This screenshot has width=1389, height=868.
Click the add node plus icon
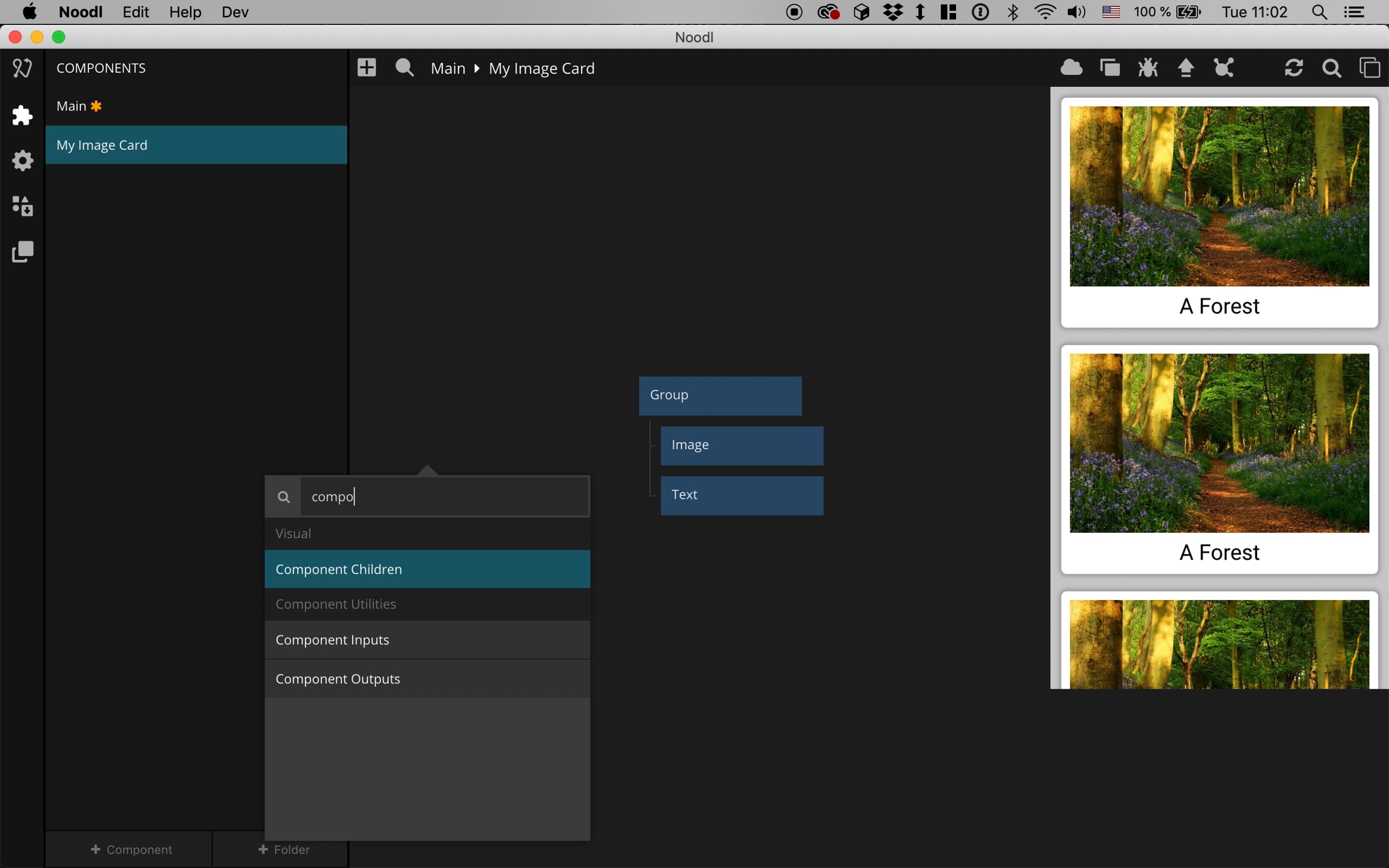pos(366,68)
